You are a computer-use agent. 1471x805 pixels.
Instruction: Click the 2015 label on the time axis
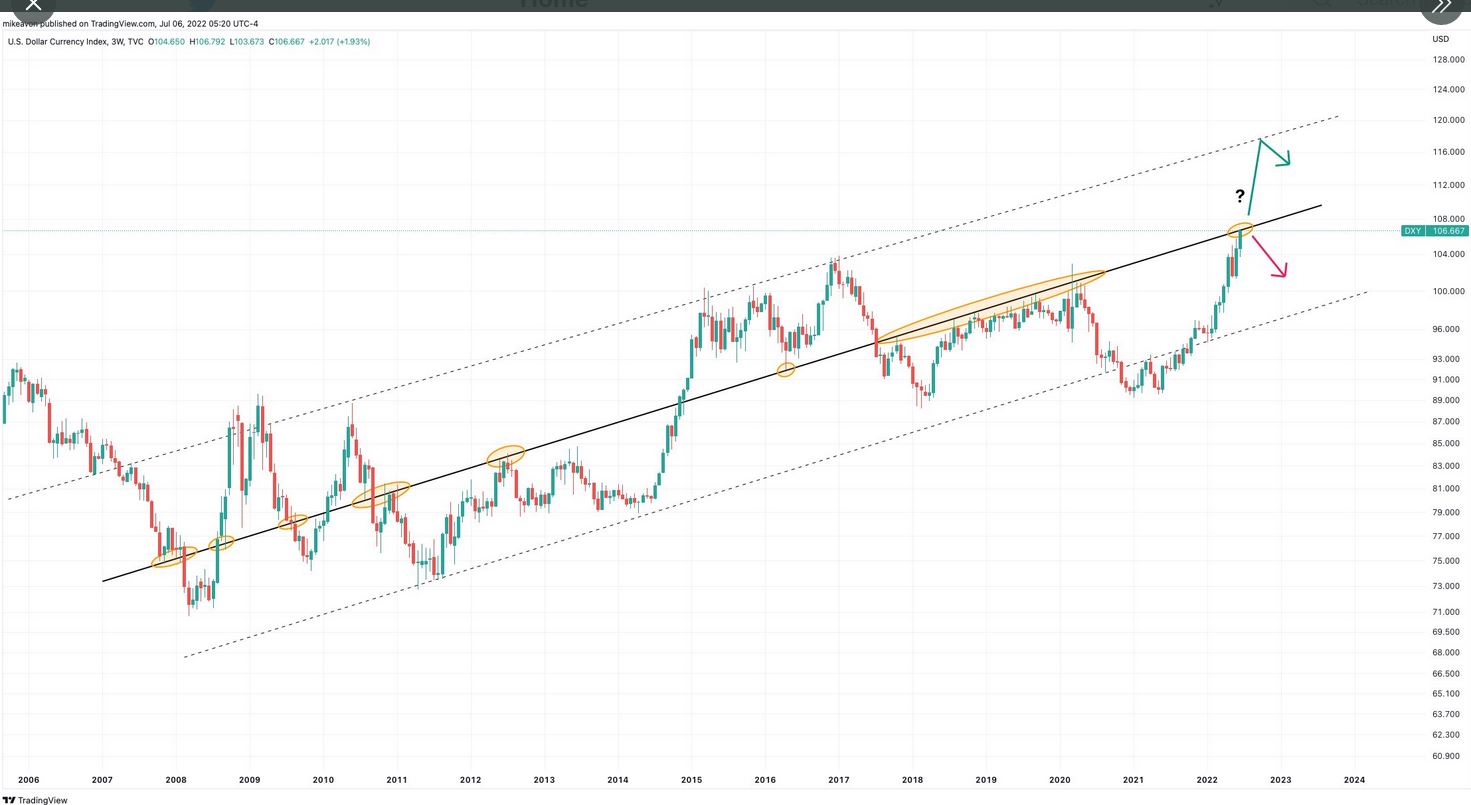coord(691,780)
